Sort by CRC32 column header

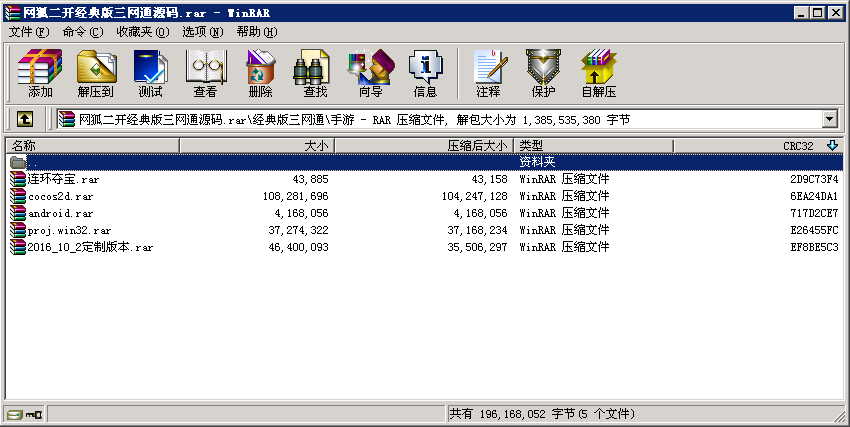[758, 146]
